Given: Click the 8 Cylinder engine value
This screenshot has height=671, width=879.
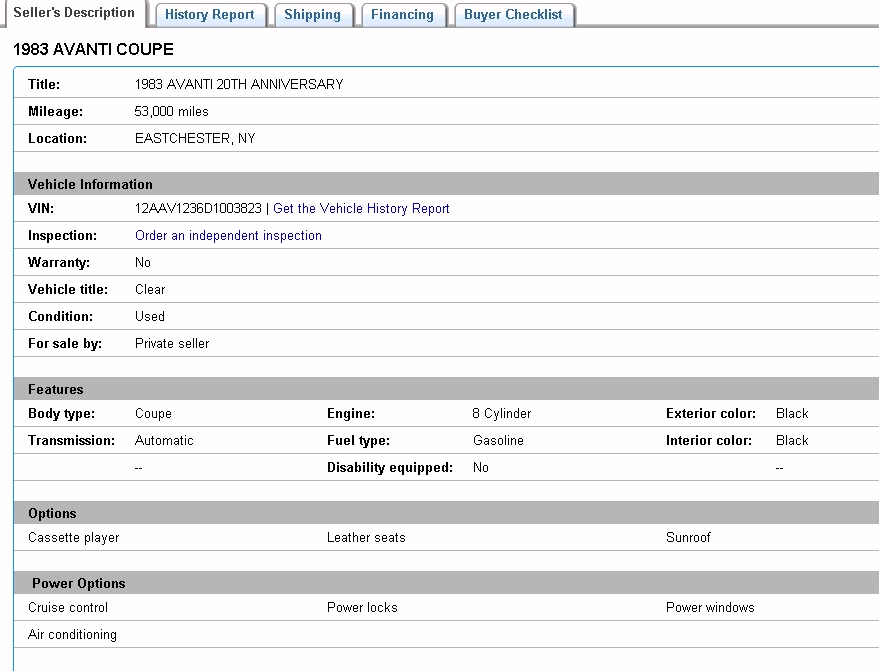Looking at the screenshot, I should pyautogui.click(x=501, y=413).
